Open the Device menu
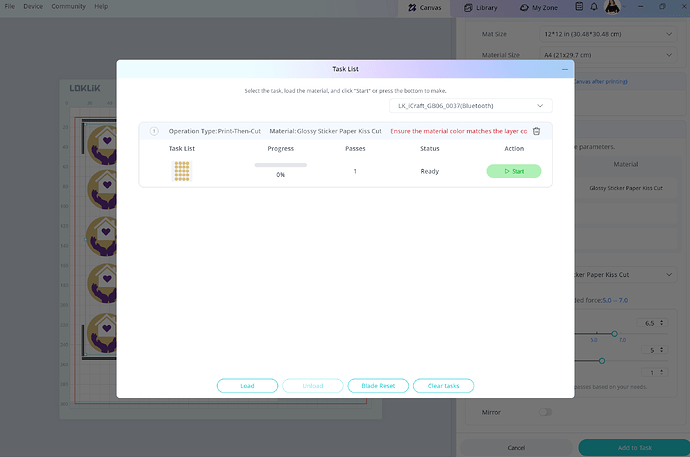 pyautogui.click(x=33, y=7)
